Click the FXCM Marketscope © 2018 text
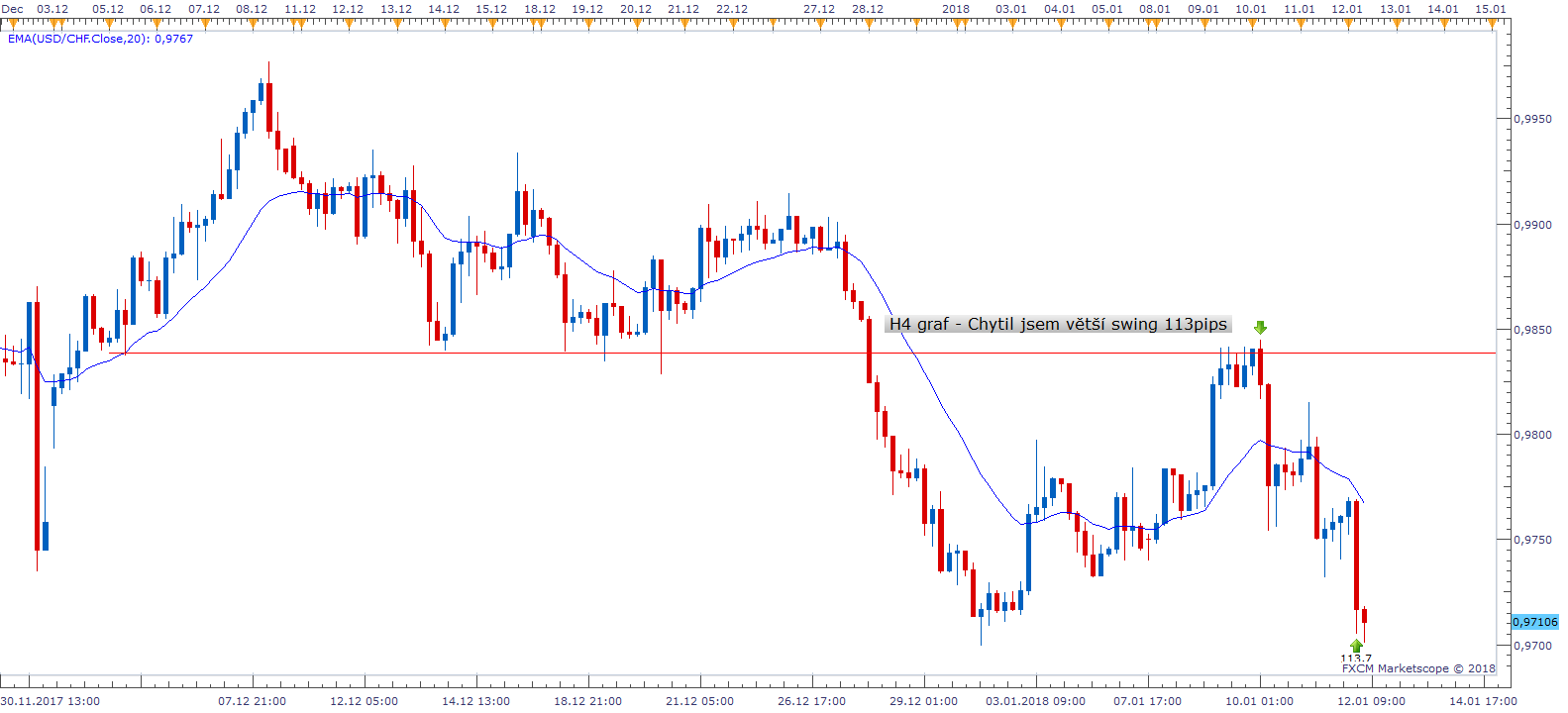Image resolution: width=1568 pixels, height=713 pixels. coord(1417,668)
